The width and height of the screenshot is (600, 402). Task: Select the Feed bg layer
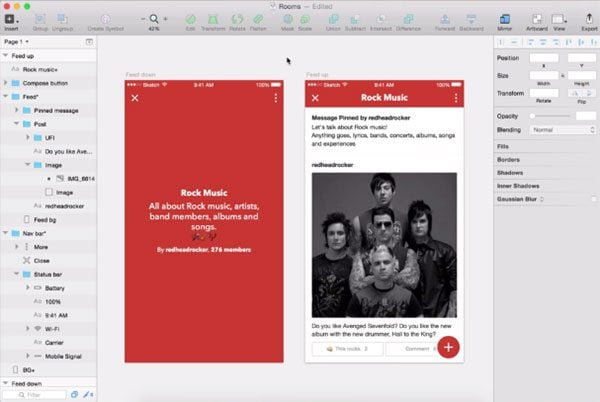coord(45,218)
